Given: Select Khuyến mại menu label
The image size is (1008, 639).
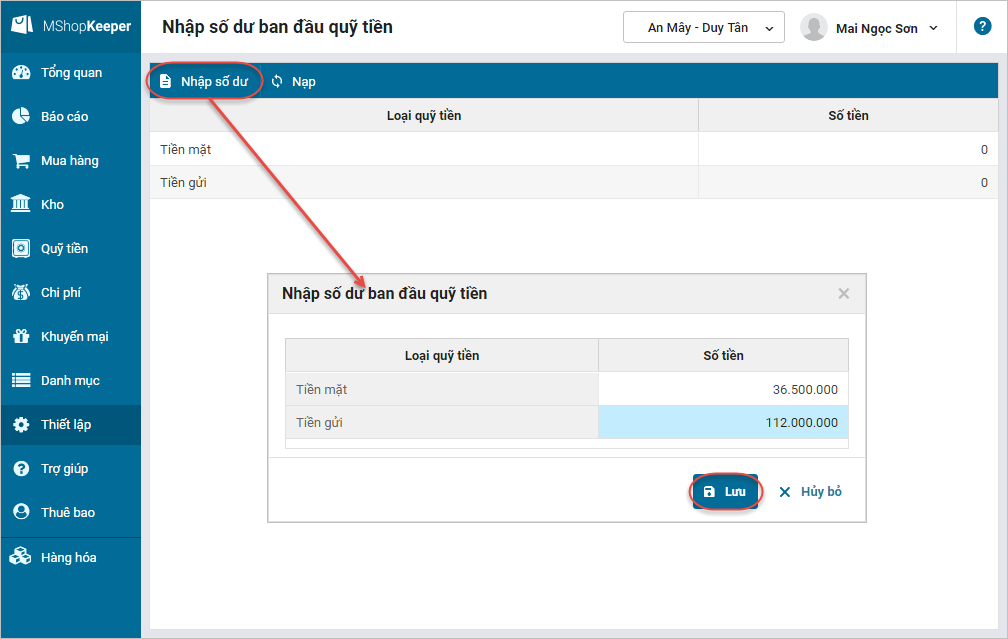Looking at the screenshot, I should tap(75, 336).
